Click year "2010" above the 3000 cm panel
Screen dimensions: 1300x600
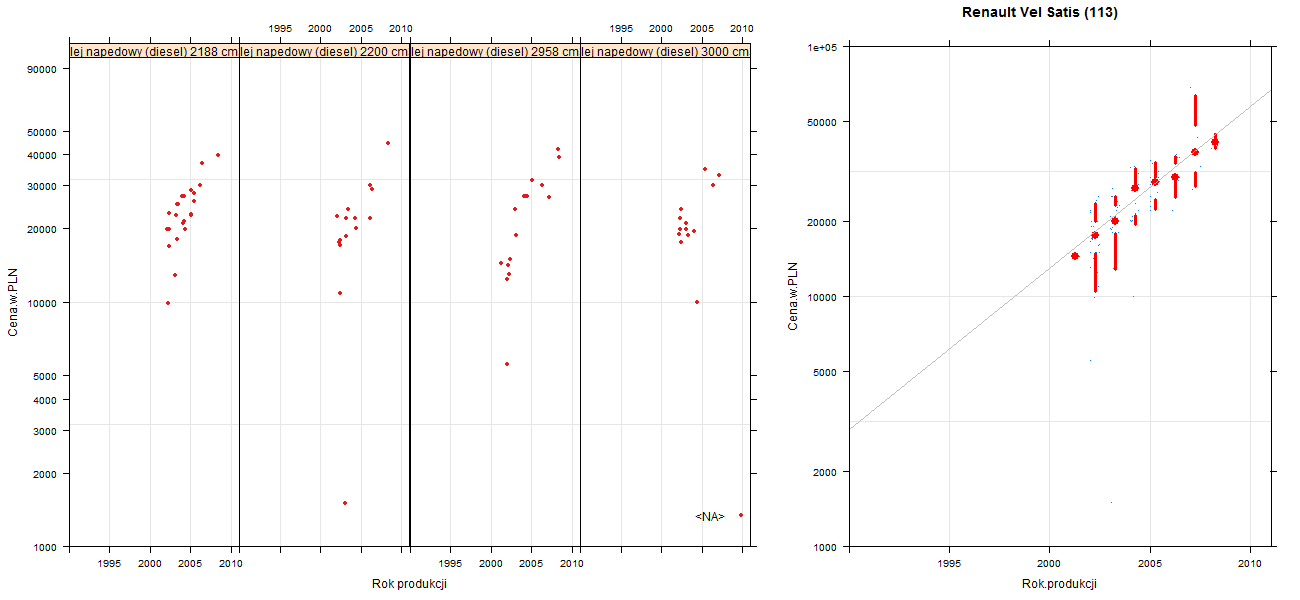[x=742, y=28]
